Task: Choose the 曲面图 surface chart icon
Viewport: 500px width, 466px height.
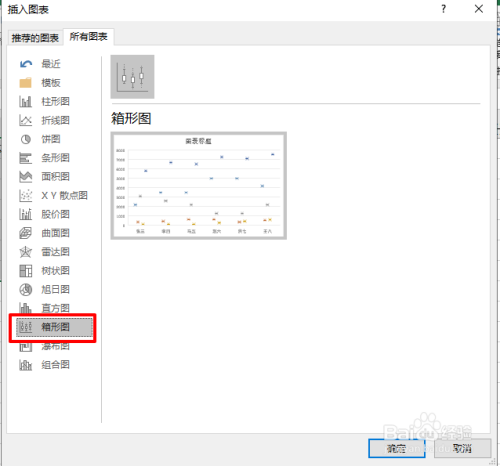Action: (26, 233)
